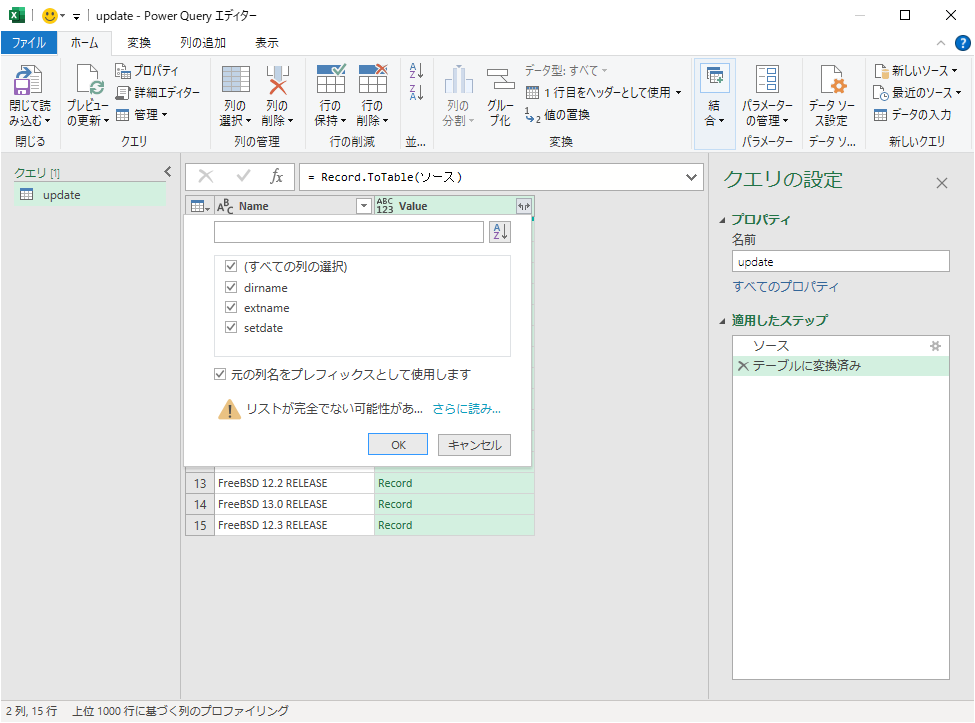Click the smiley feedback icon in title bar
This screenshot has width=975, height=723.
tap(49, 16)
